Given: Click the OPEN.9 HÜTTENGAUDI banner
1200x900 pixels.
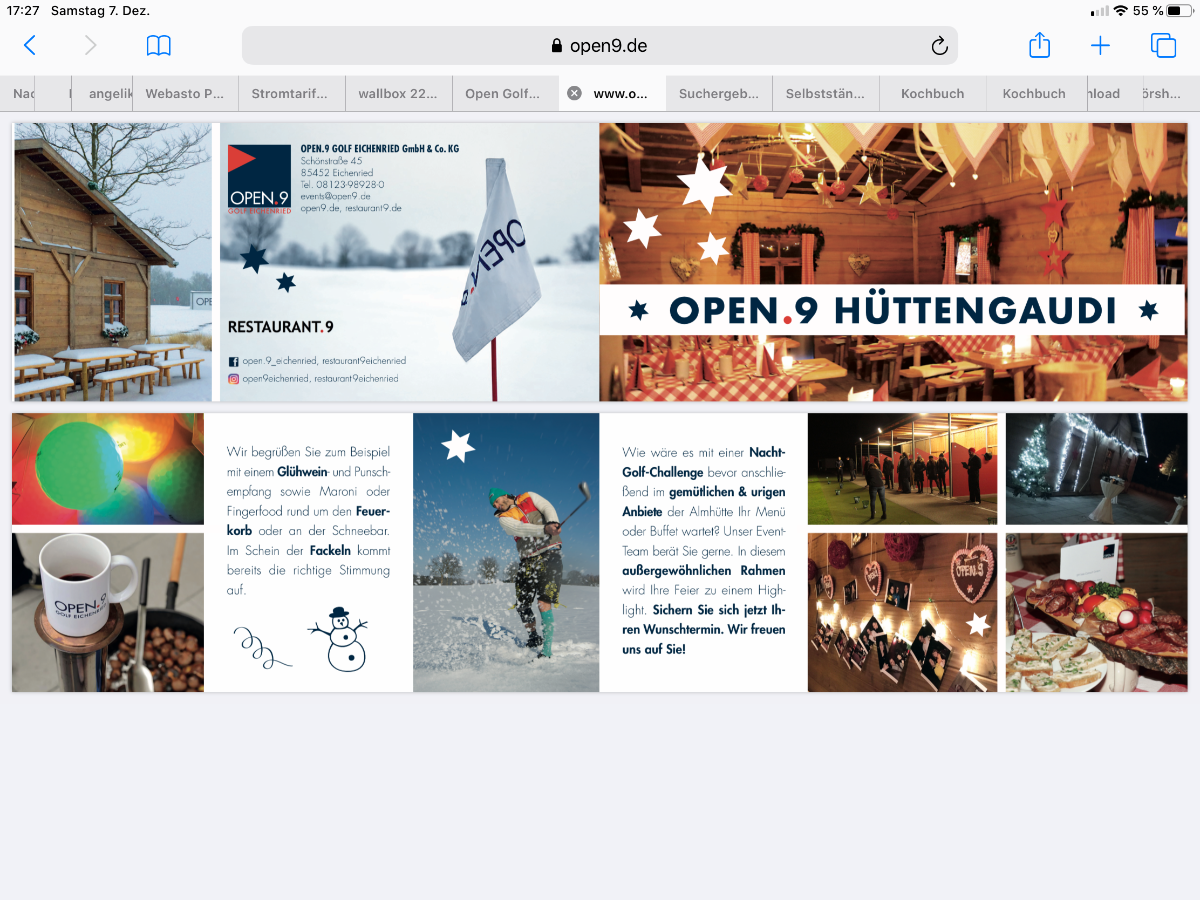Looking at the screenshot, I should tap(892, 311).
